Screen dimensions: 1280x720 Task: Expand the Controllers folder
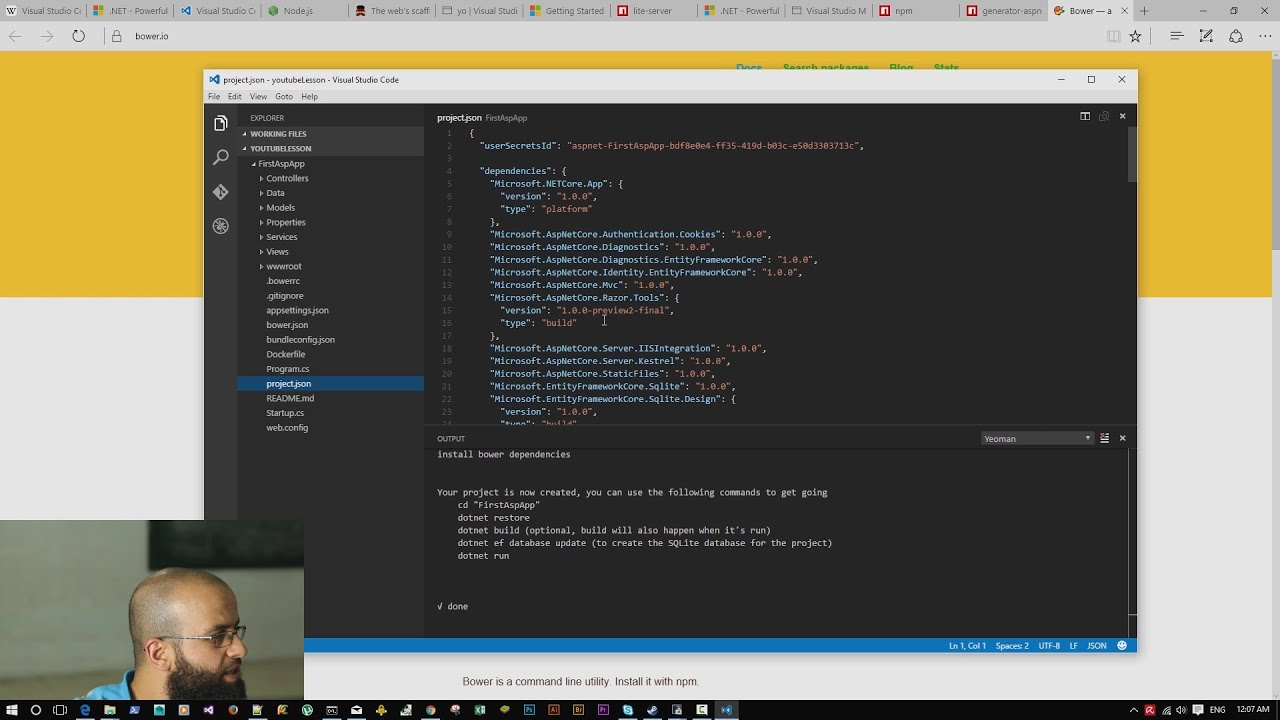[x=330, y=178]
